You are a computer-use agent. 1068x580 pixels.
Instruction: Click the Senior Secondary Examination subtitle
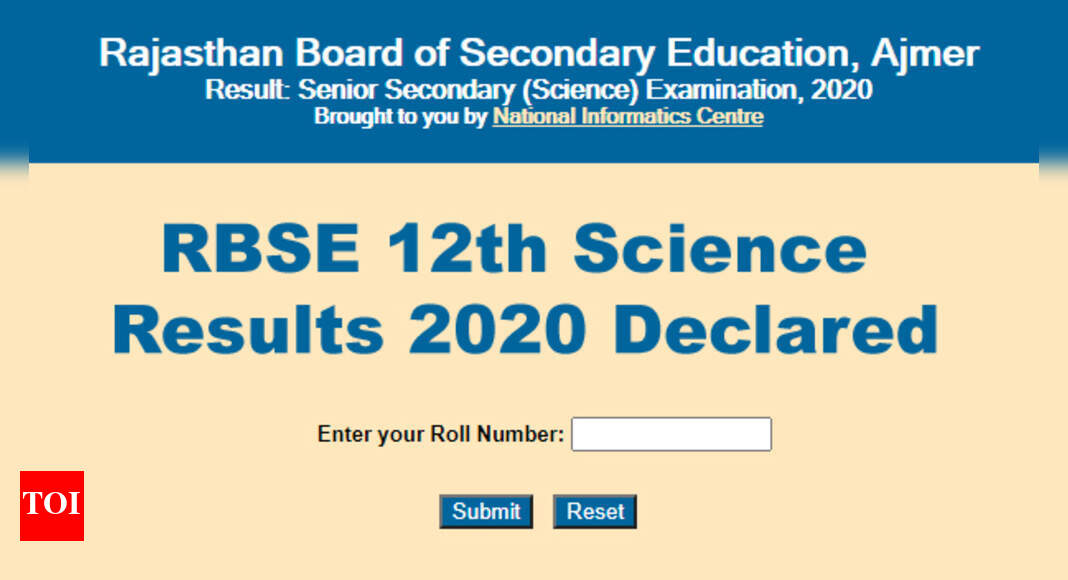click(537, 89)
